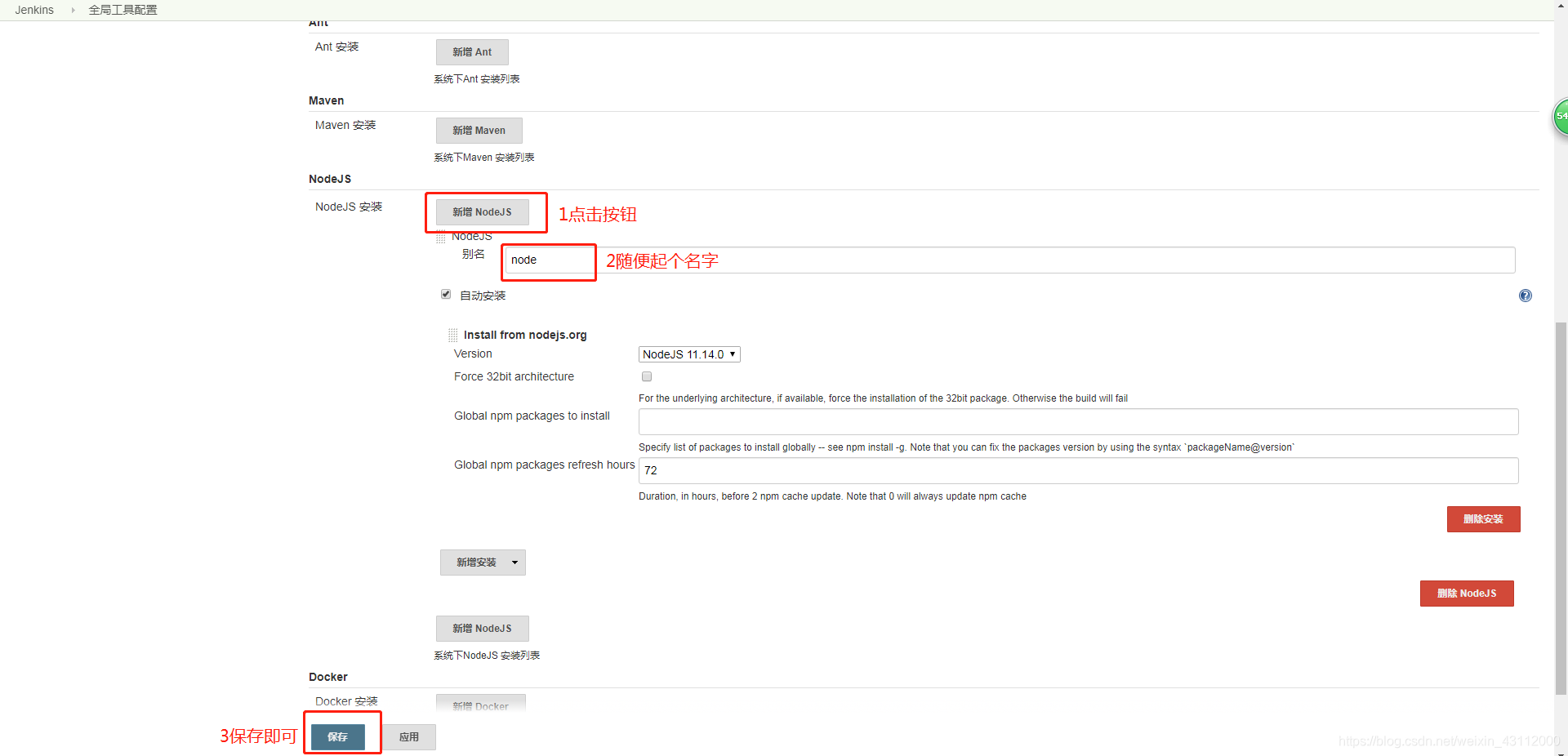Screen dimensions: 1568x756
Task: Save settings with 保存 button
Action: 337,737
